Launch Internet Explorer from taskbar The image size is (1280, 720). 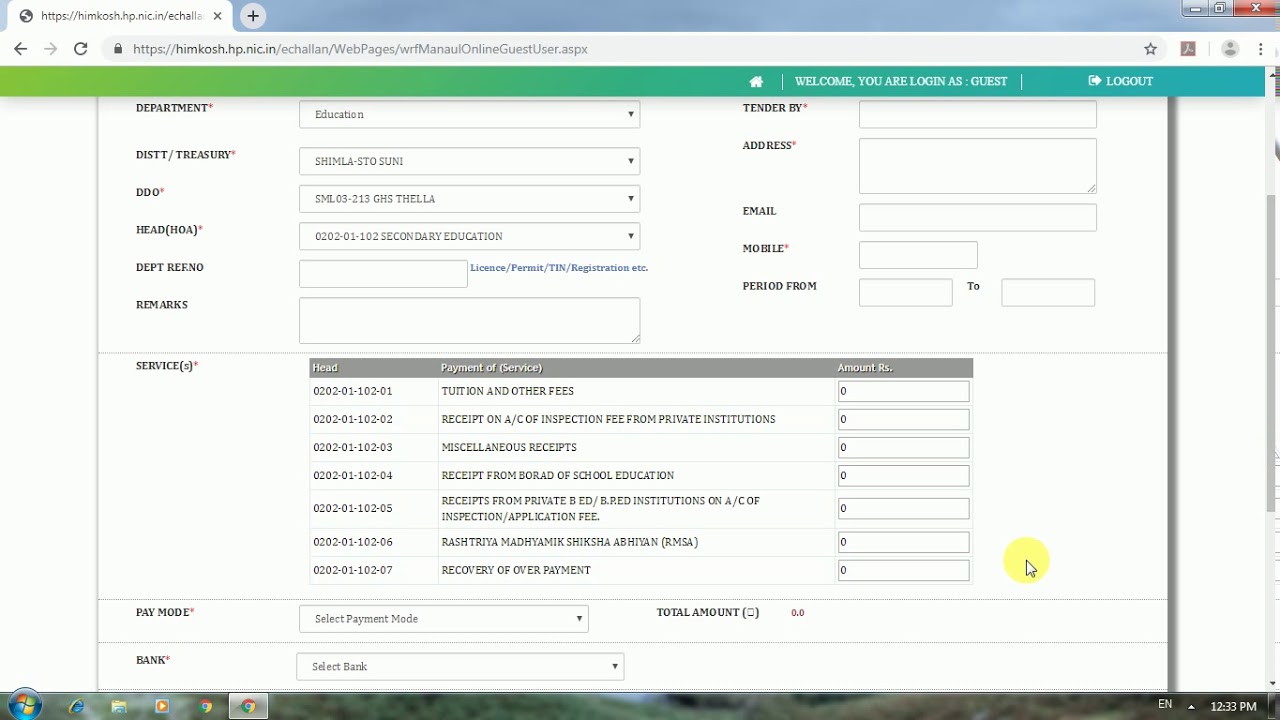click(76, 706)
